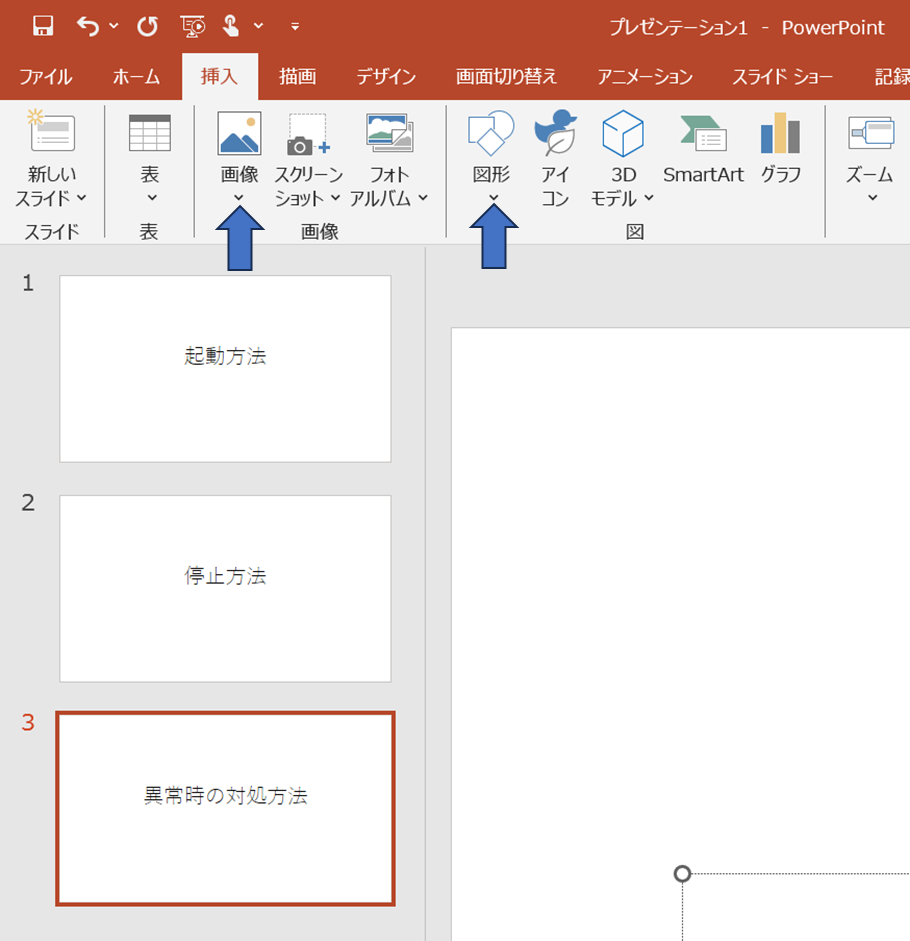The height and width of the screenshot is (941, 910).
Task: Switch to the デザイン tab
Action: [x=386, y=77]
